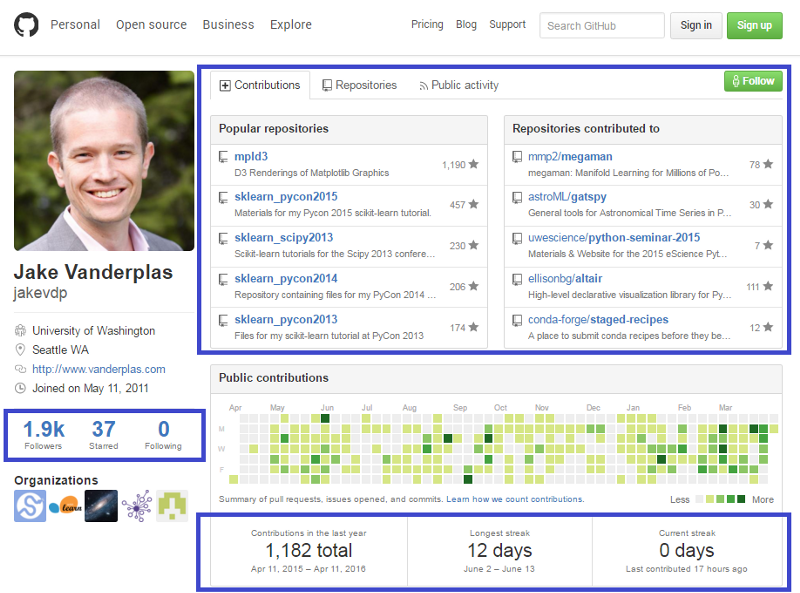Screen dimensions: 800x593
Task: Open the sklearn_scipy2013 repository
Action: coord(284,237)
